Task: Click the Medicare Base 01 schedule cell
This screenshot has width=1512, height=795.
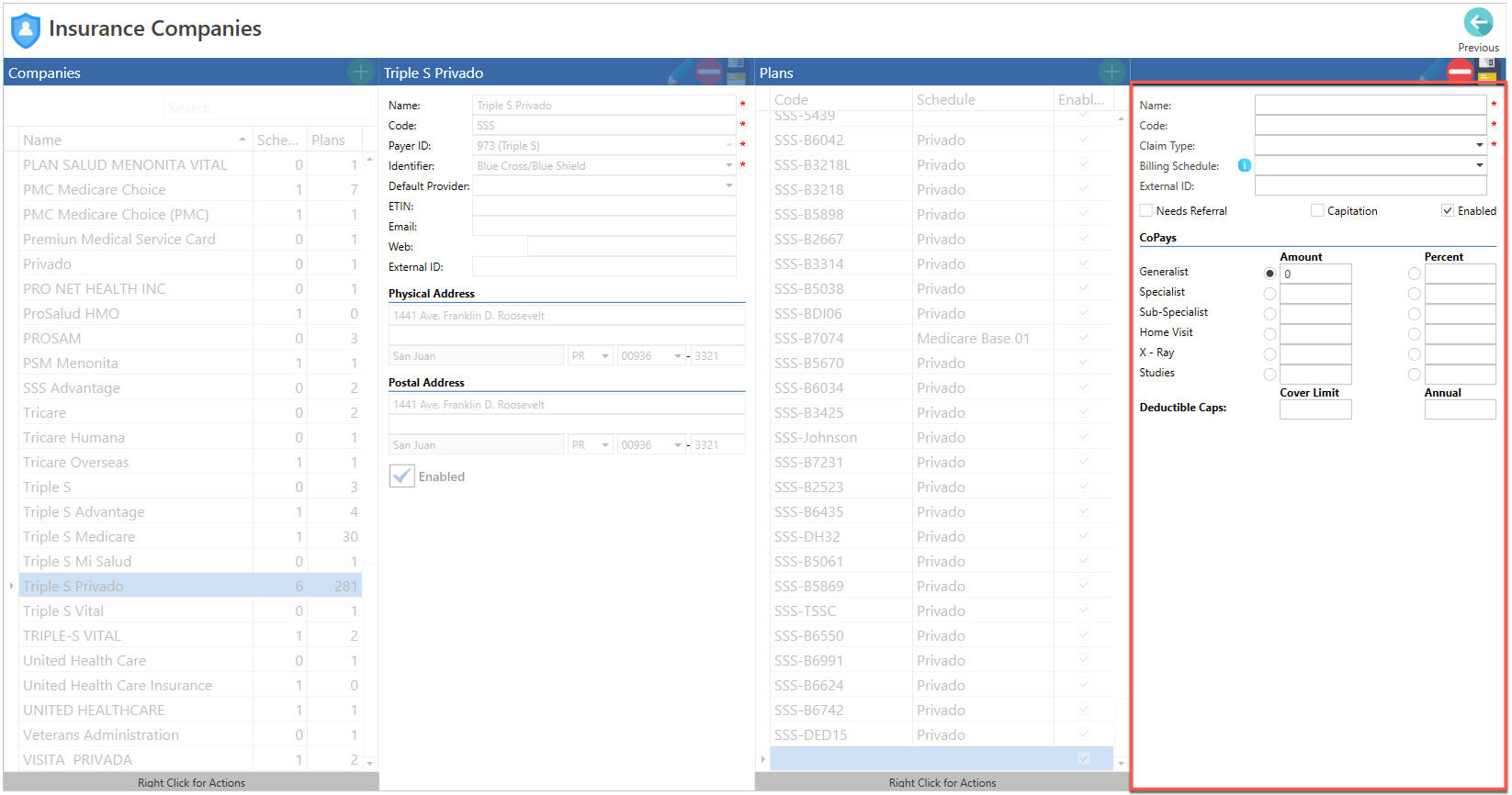Action: click(983, 338)
